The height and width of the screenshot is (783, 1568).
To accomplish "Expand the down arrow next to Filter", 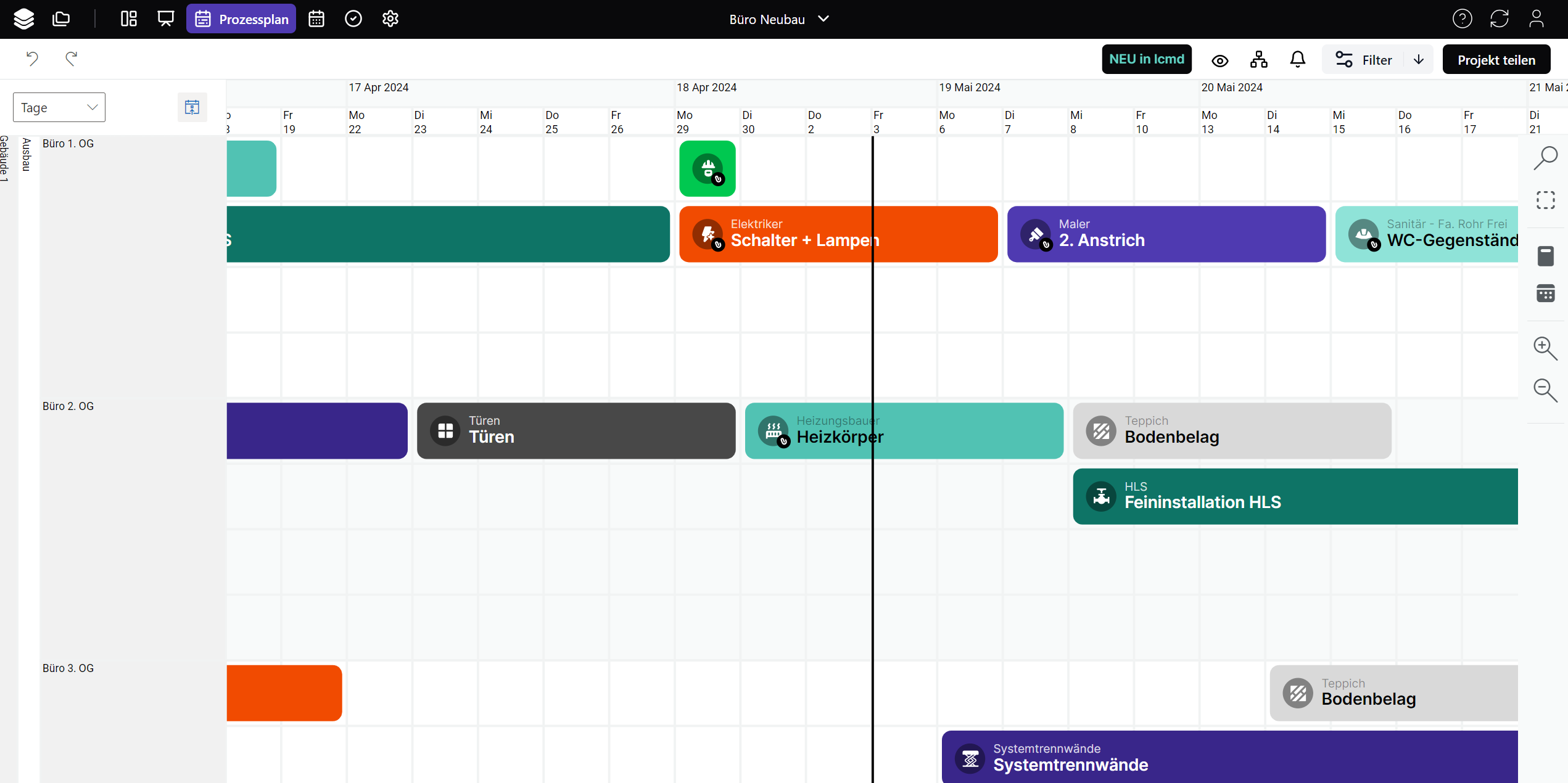I will pos(1418,60).
